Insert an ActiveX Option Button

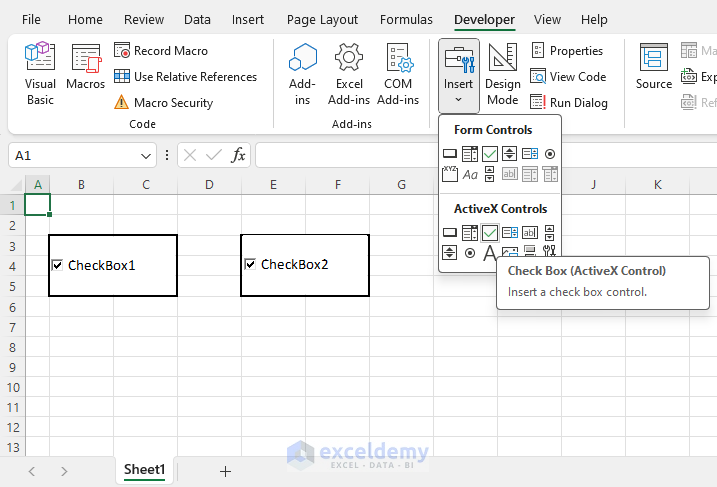[470, 252]
